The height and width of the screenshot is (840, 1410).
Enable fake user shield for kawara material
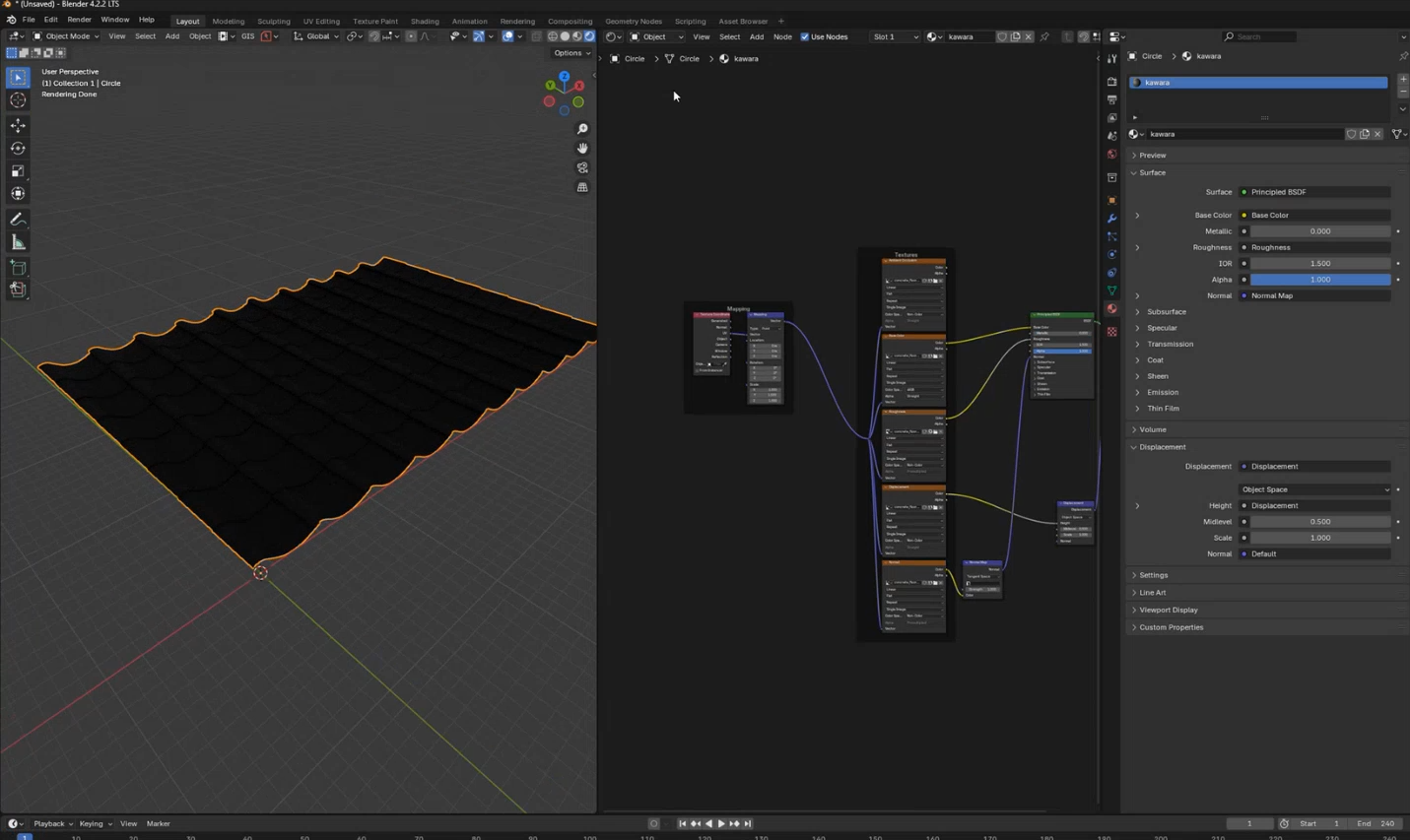pos(1002,36)
